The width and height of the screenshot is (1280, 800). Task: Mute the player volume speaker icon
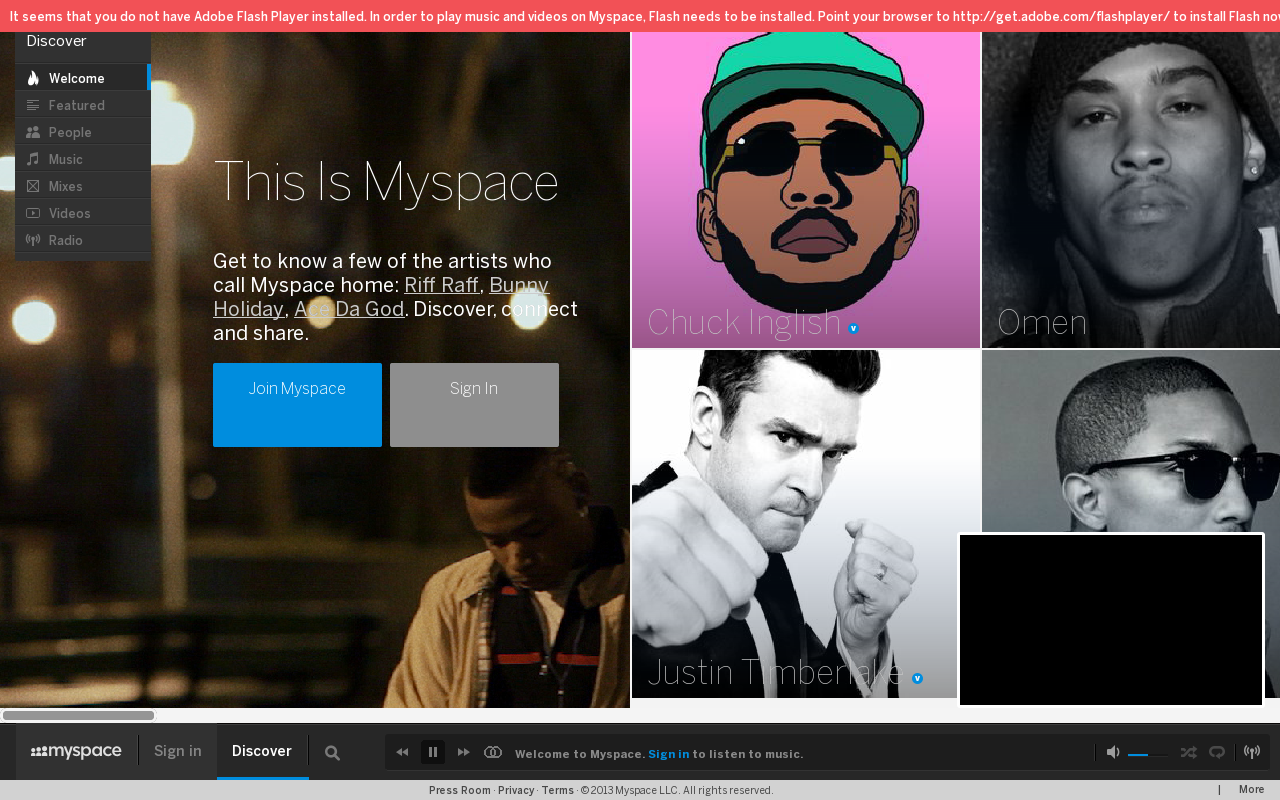(x=1113, y=752)
